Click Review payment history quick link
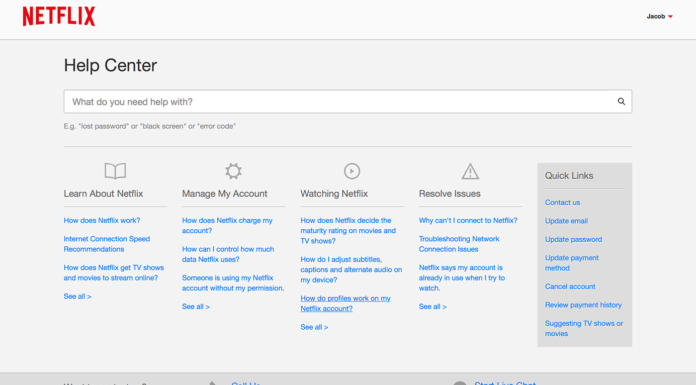696x385 pixels. click(583, 305)
